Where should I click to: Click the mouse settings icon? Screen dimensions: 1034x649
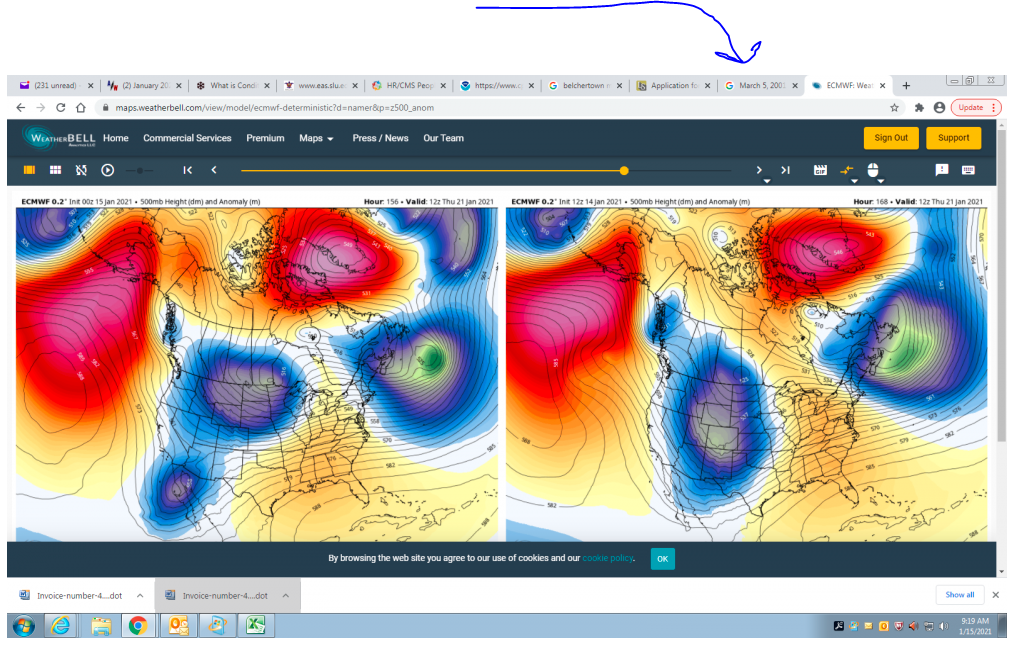[x=872, y=170]
